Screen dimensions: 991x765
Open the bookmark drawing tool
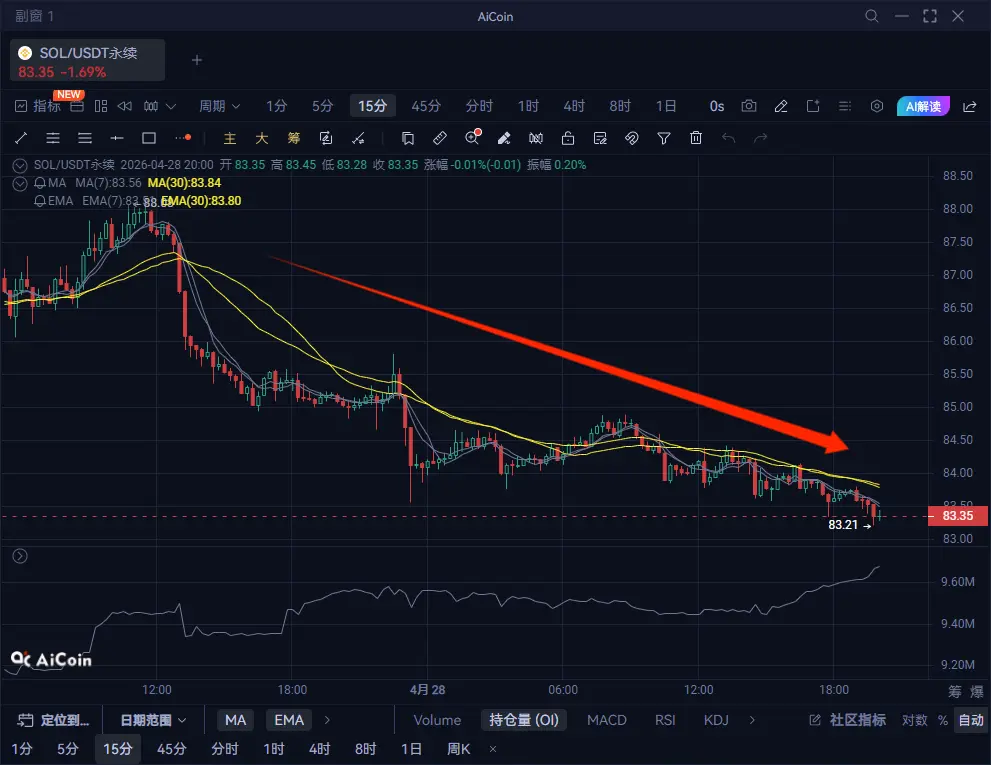(x=408, y=138)
